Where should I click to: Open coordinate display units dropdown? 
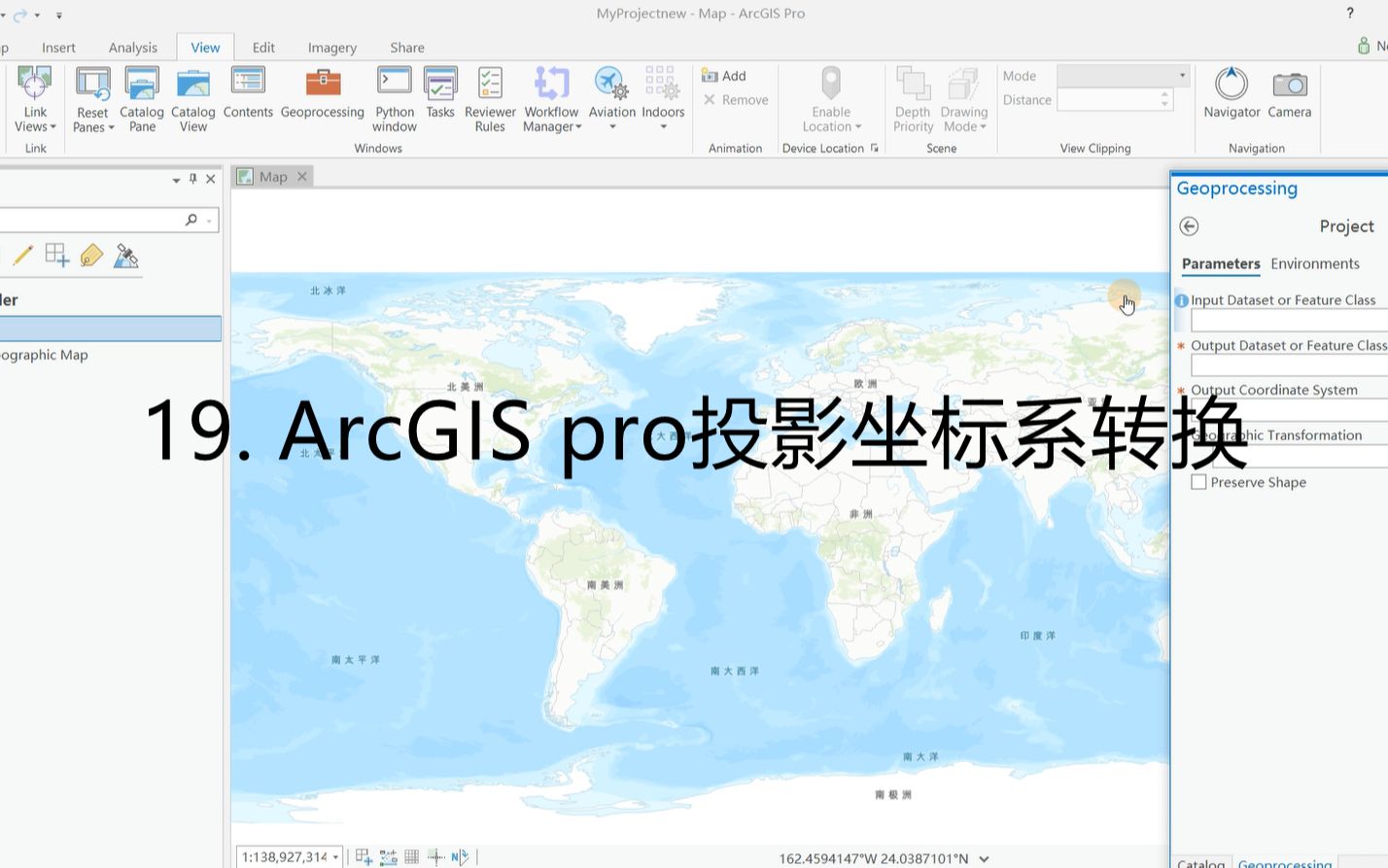click(984, 858)
